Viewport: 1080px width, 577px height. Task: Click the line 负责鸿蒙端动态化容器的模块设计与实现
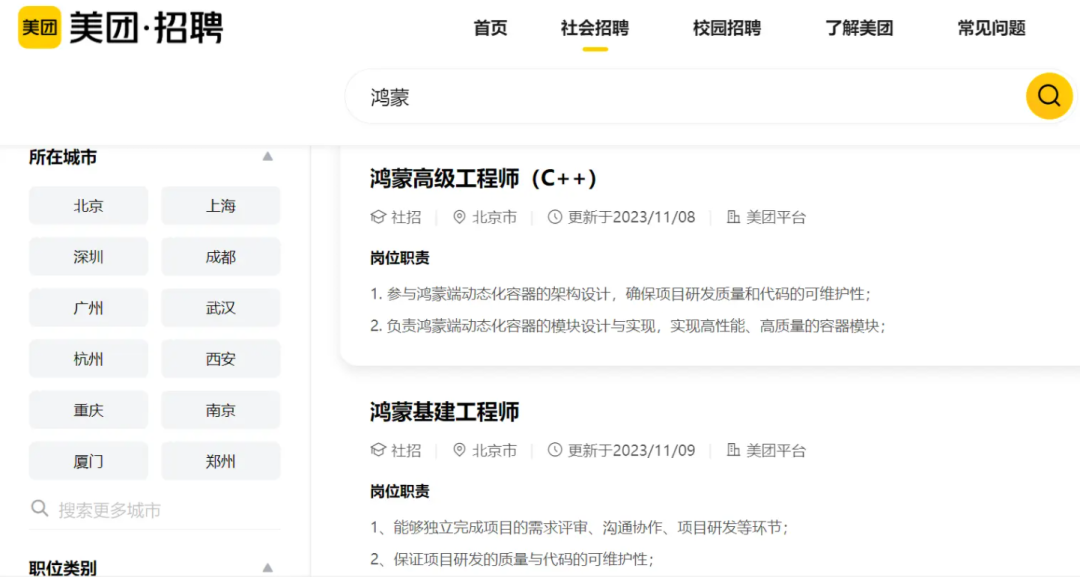click(x=627, y=326)
